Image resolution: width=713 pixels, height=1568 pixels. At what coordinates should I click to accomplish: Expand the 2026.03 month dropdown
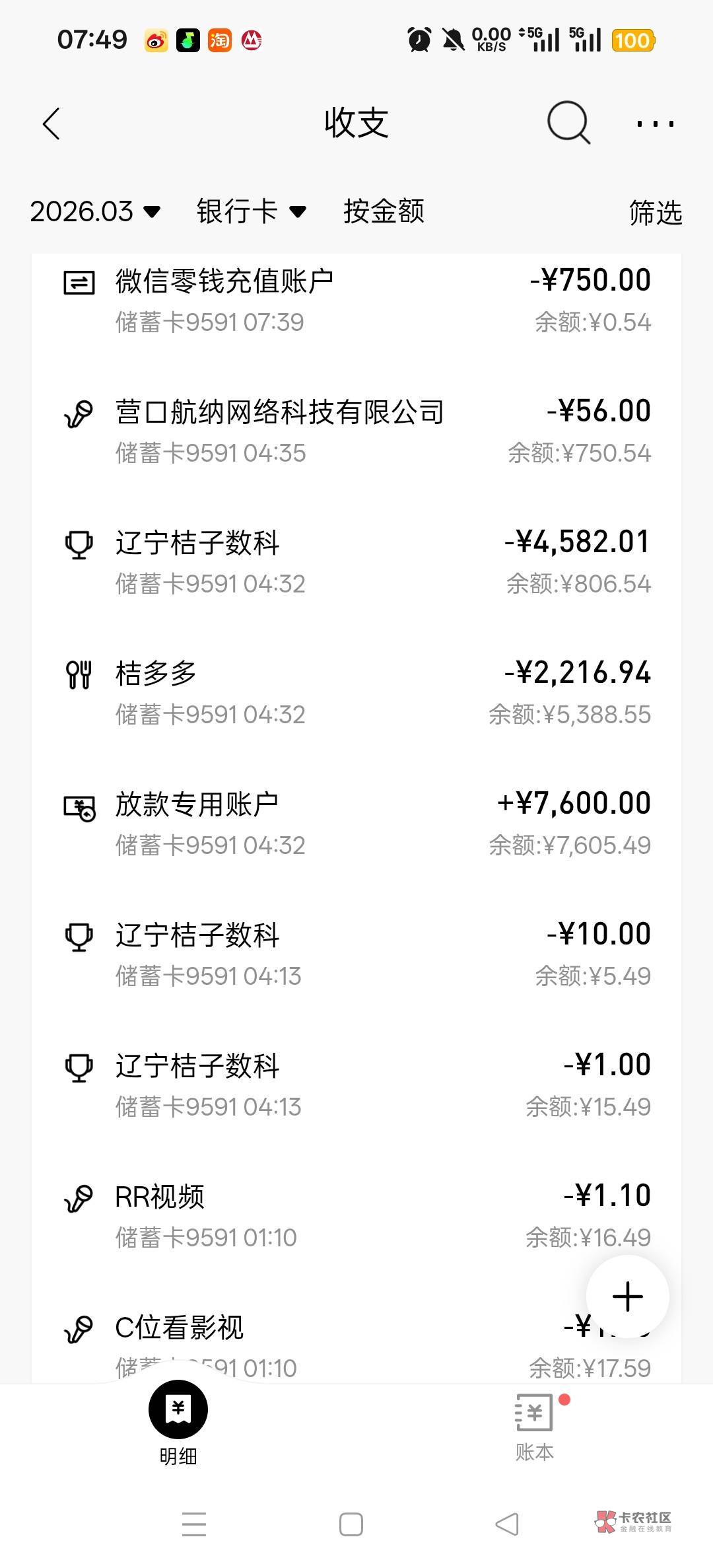95,211
